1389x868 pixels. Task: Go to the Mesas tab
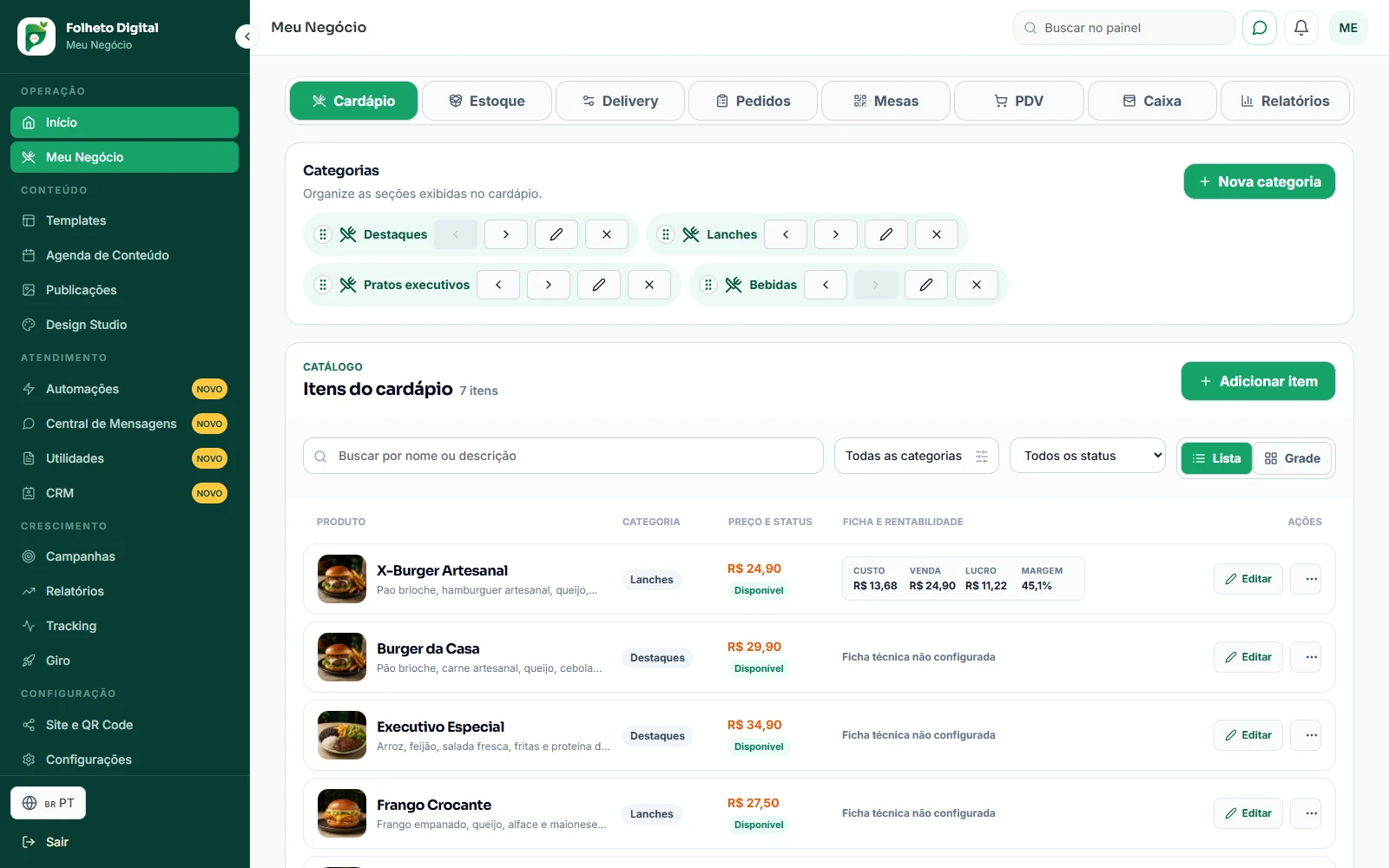886,101
